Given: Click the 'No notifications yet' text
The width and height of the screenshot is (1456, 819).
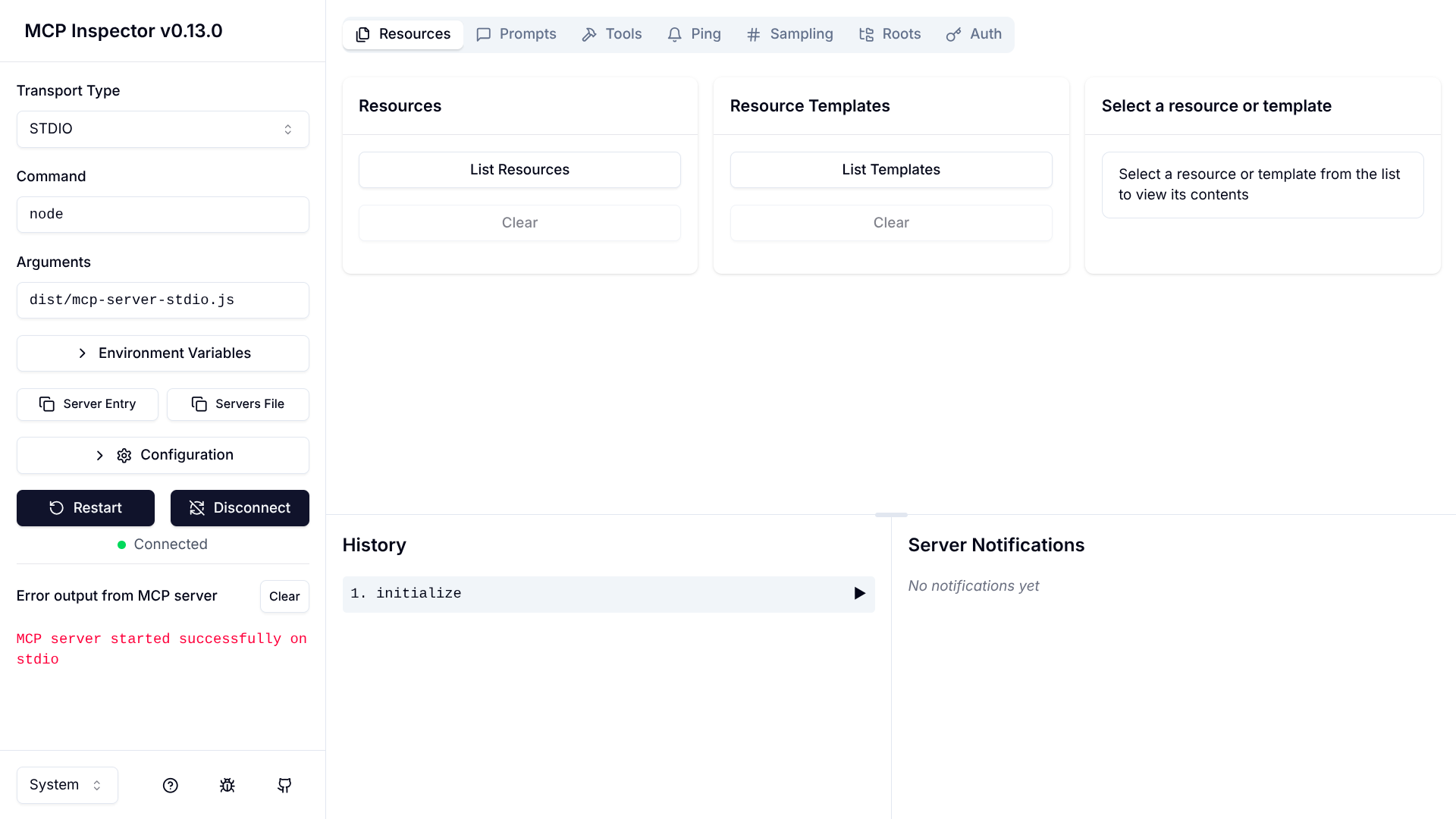Looking at the screenshot, I should tap(974, 586).
